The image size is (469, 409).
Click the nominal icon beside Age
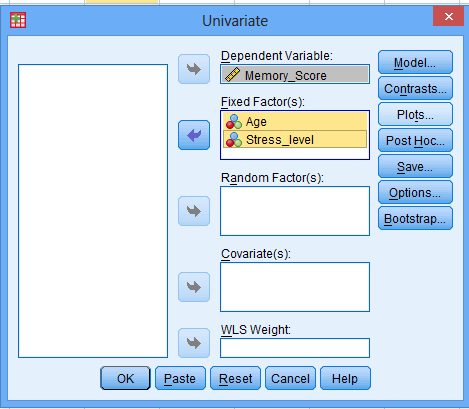point(234,122)
